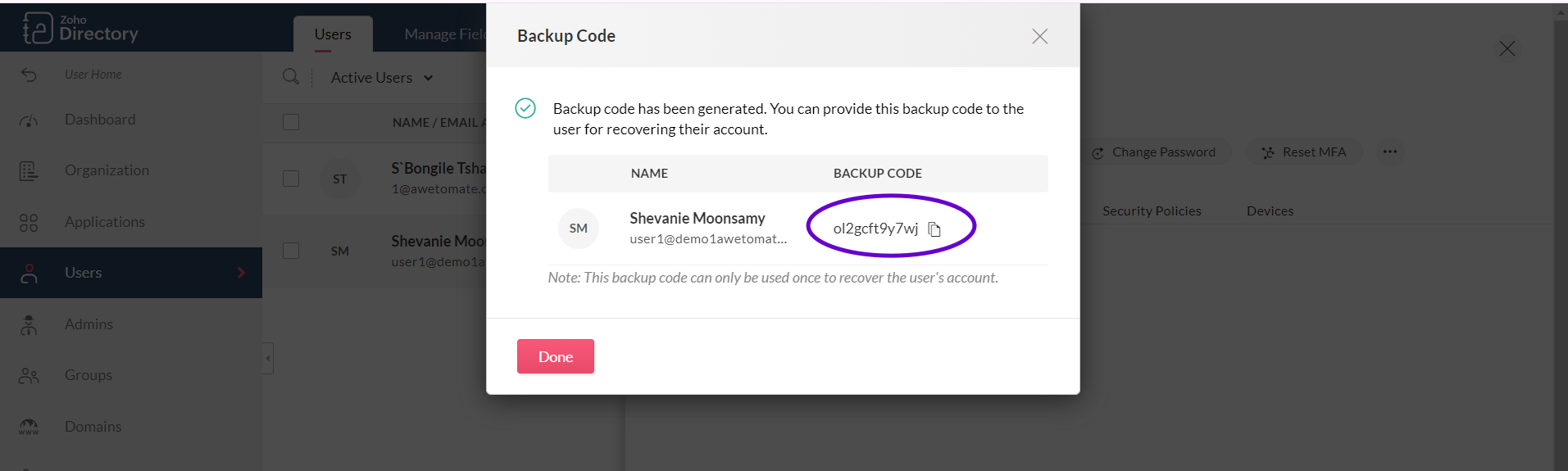
Task: Open the three-dots more actions menu
Action: pos(1390,152)
